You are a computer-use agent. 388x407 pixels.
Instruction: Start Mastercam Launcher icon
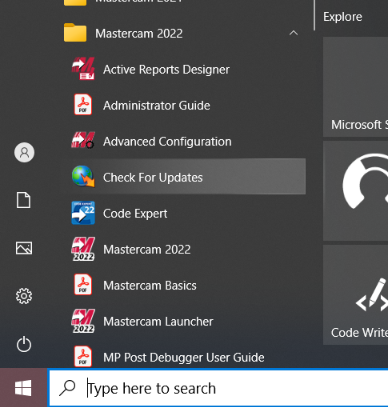point(83,321)
